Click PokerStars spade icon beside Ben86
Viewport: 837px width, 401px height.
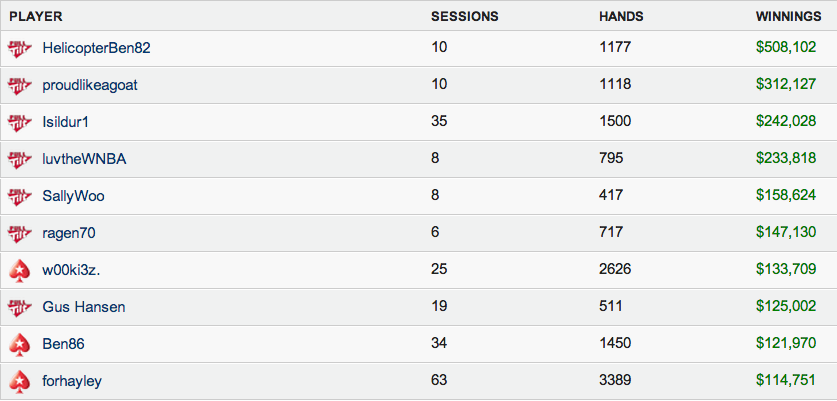point(20,345)
